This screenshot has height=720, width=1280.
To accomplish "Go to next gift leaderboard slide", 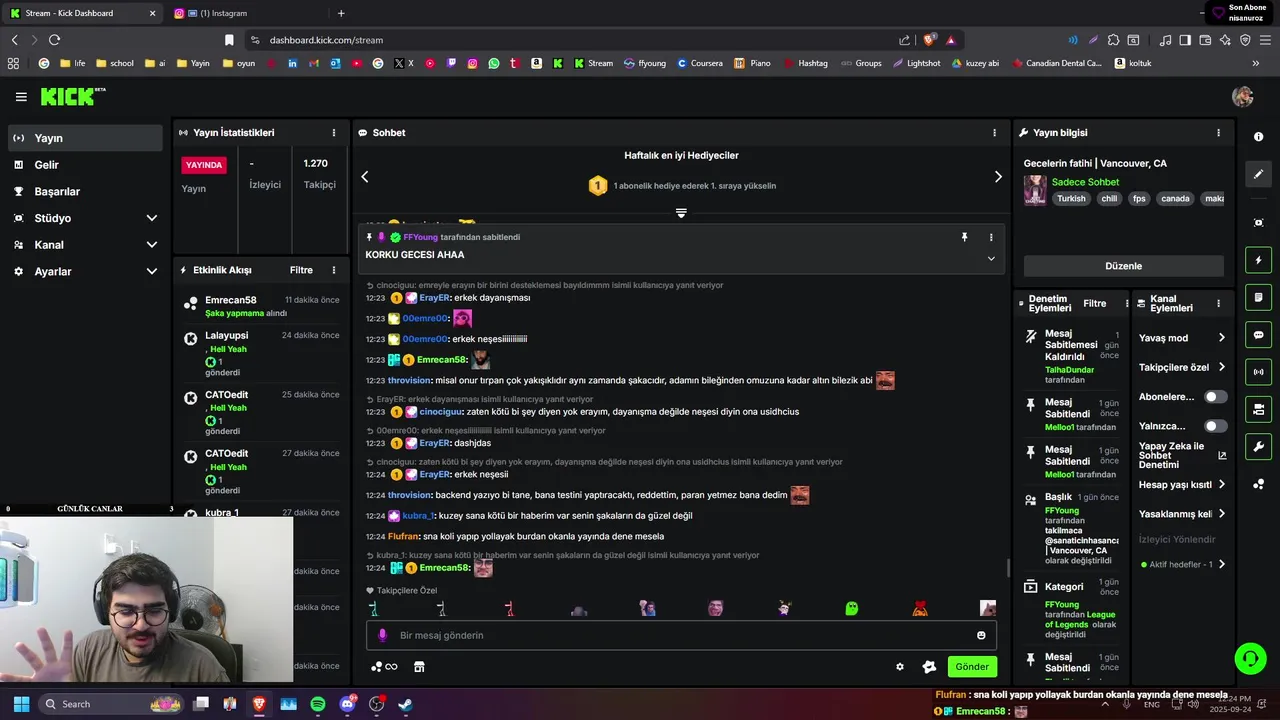I will click(998, 177).
